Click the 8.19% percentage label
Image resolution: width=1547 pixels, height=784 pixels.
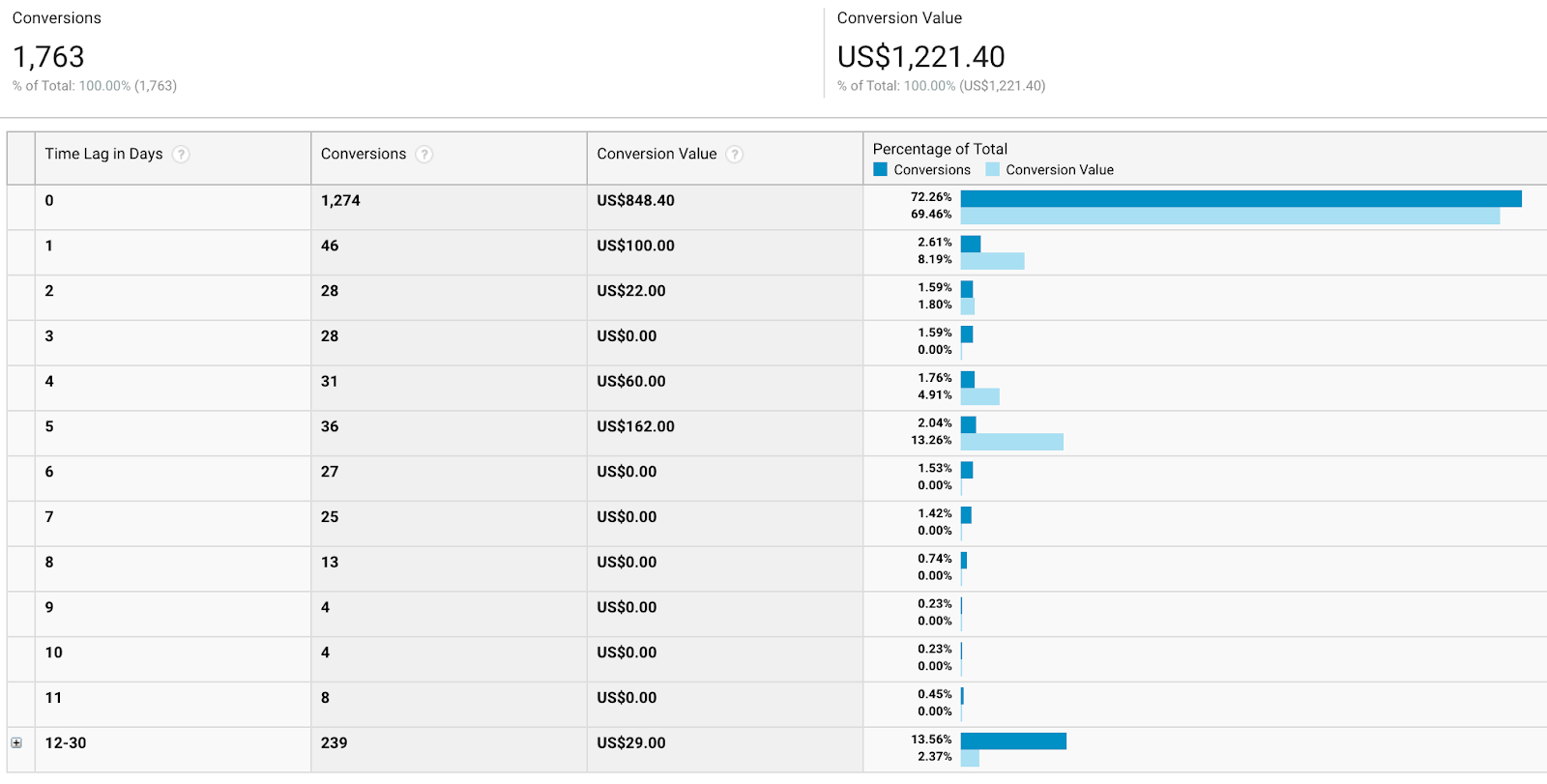pyautogui.click(x=935, y=260)
